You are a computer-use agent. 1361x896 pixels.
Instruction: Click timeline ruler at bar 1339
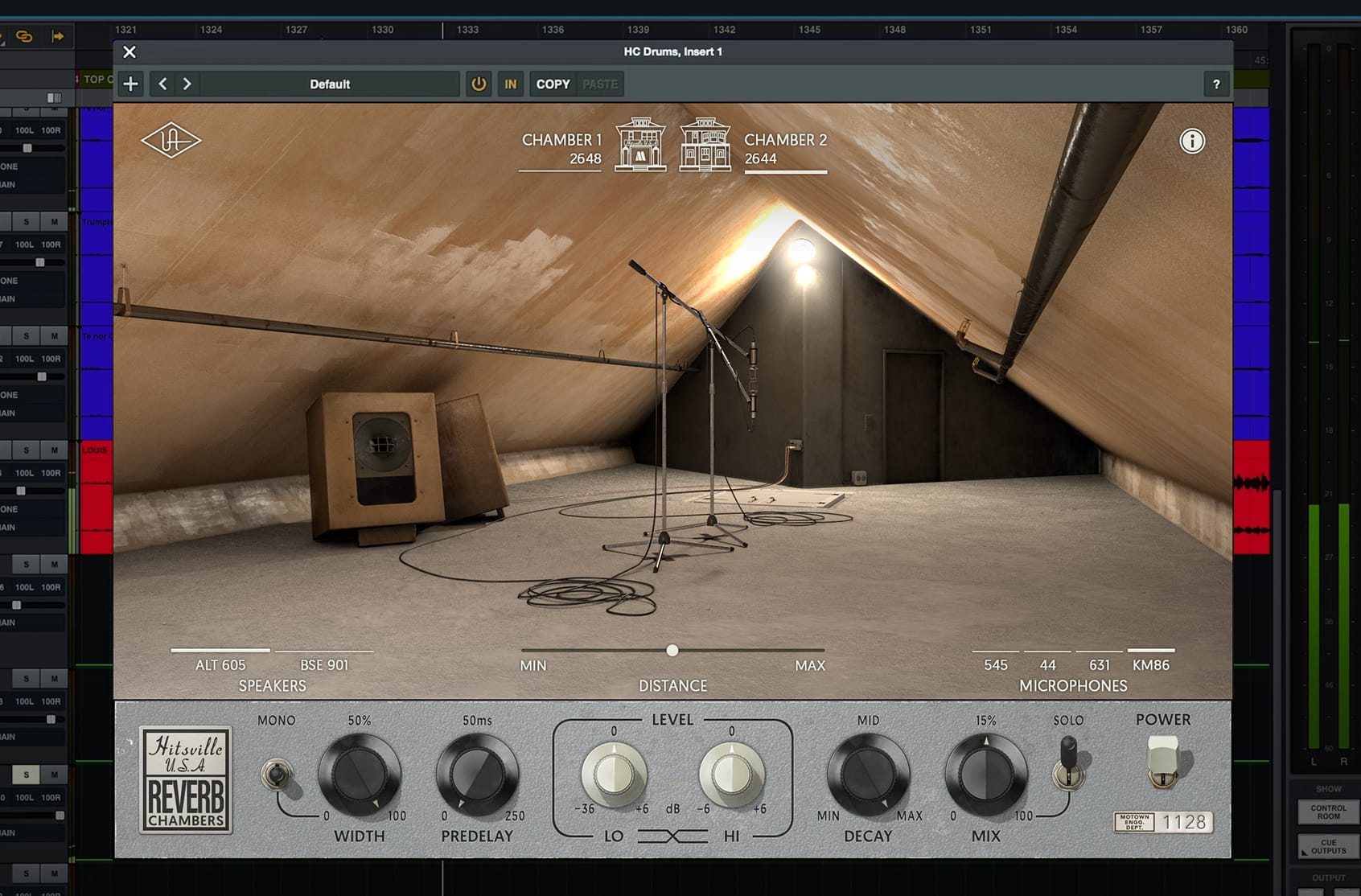[638, 30]
